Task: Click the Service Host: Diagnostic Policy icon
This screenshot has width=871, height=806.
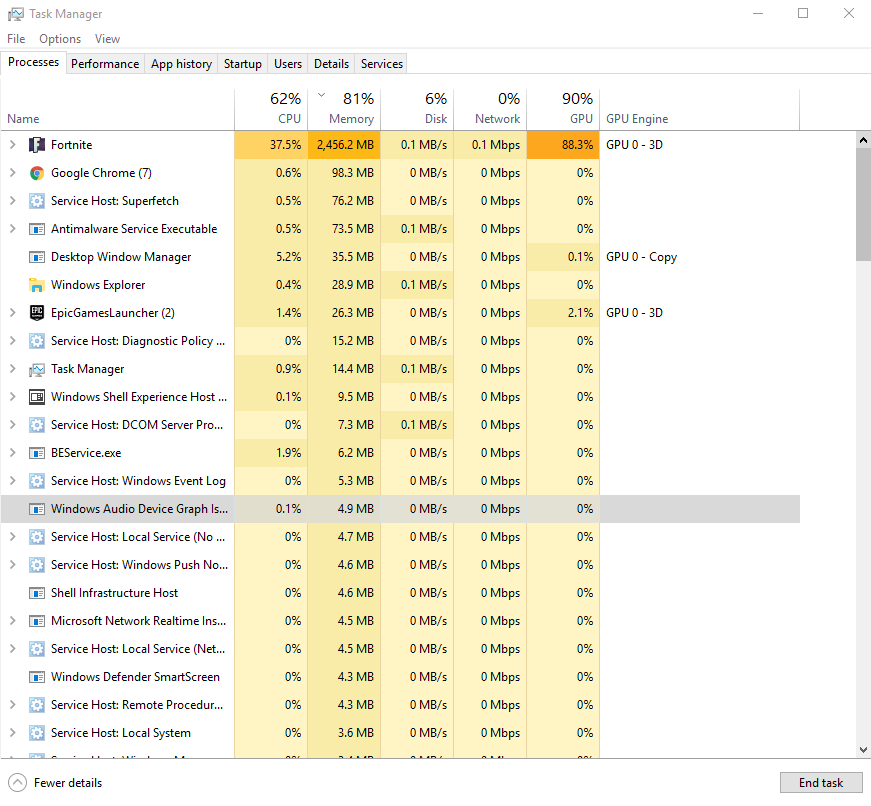Action: point(37,341)
